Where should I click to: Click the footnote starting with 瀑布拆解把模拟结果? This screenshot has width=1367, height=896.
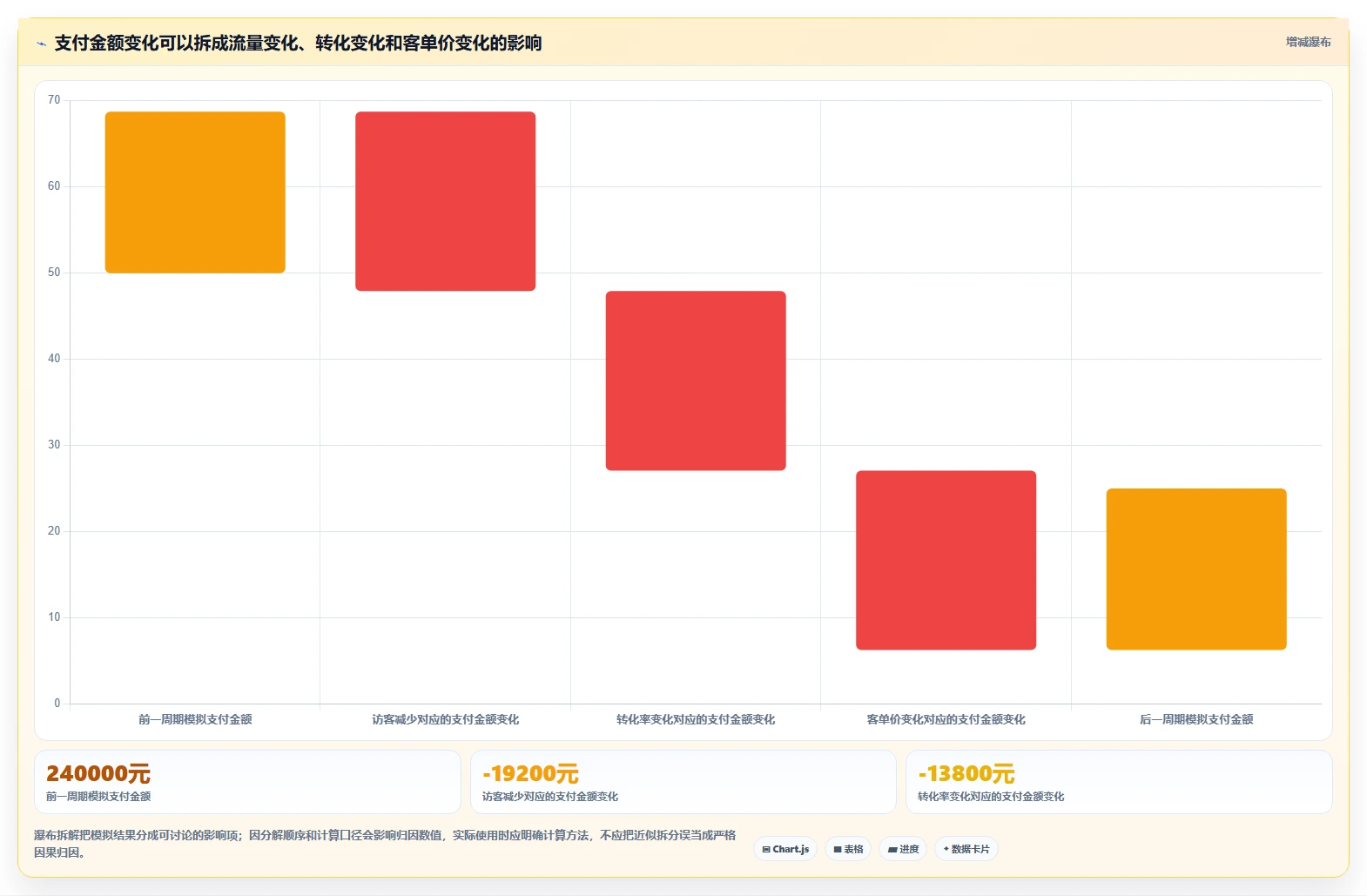[x=385, y=844]
